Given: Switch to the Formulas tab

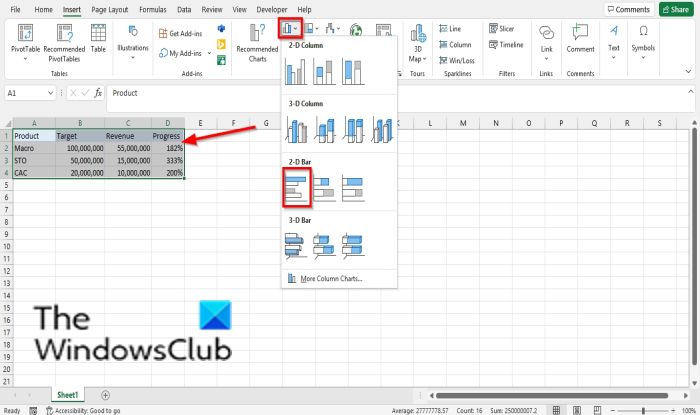Looking at the screenshot, I should [x=153, y=9].
